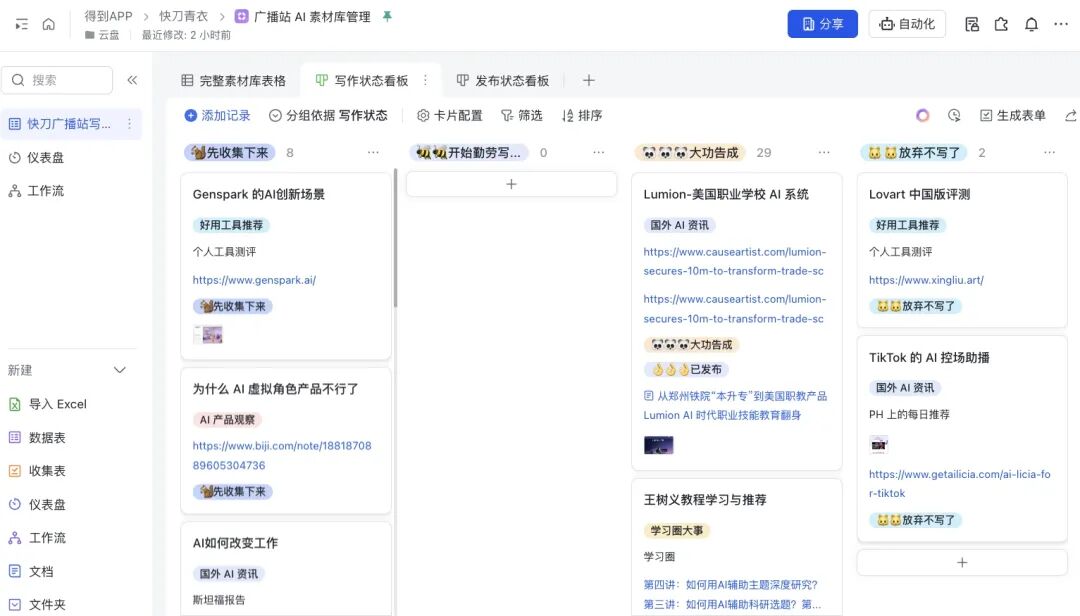The height and width of the screenshot is (616, 1080).
Task: Go to the home icon
Action: 48,24
